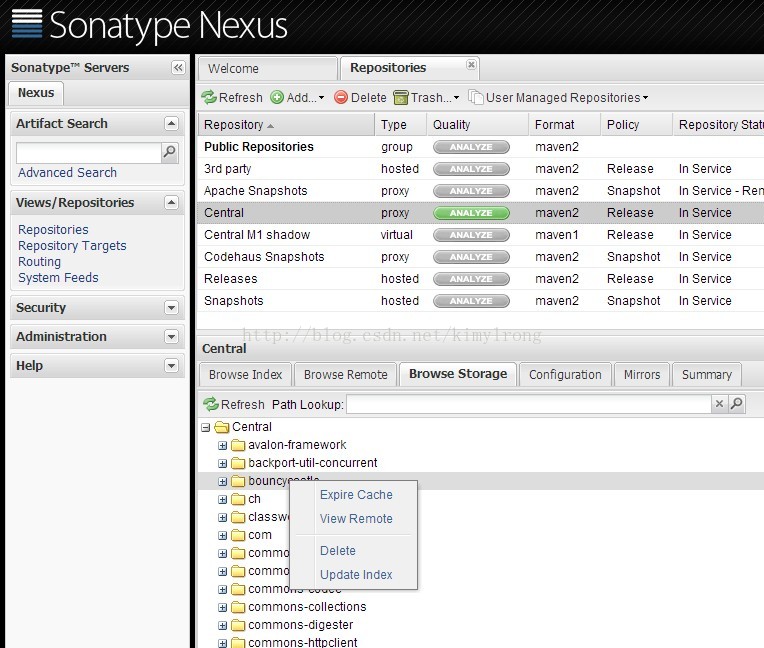This screenshot has width=764, height=648.
Task: Focus the Path Lookup field
Action: pos(529,404)
